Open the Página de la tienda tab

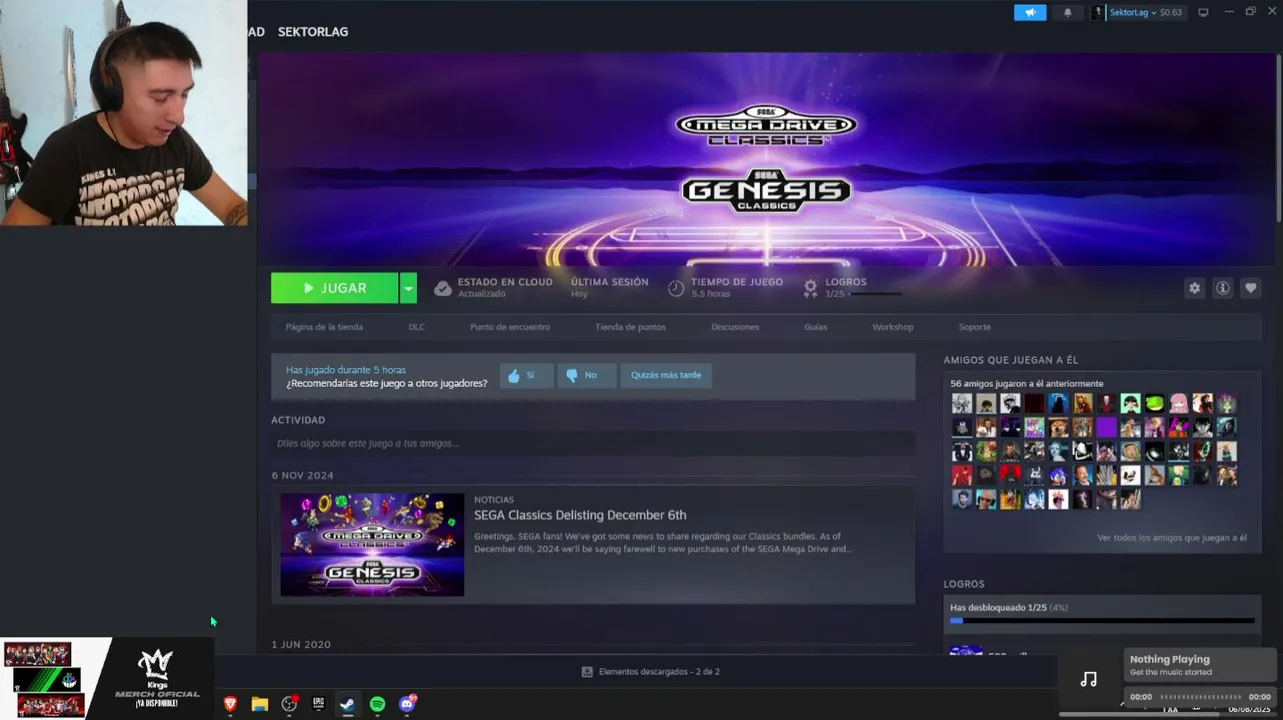[324, 327]
